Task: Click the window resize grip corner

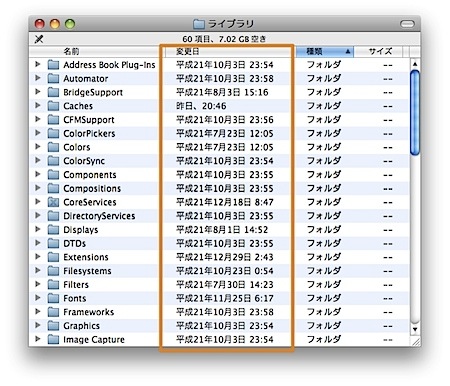Action: pyautogui.click(x=416, y=342)
